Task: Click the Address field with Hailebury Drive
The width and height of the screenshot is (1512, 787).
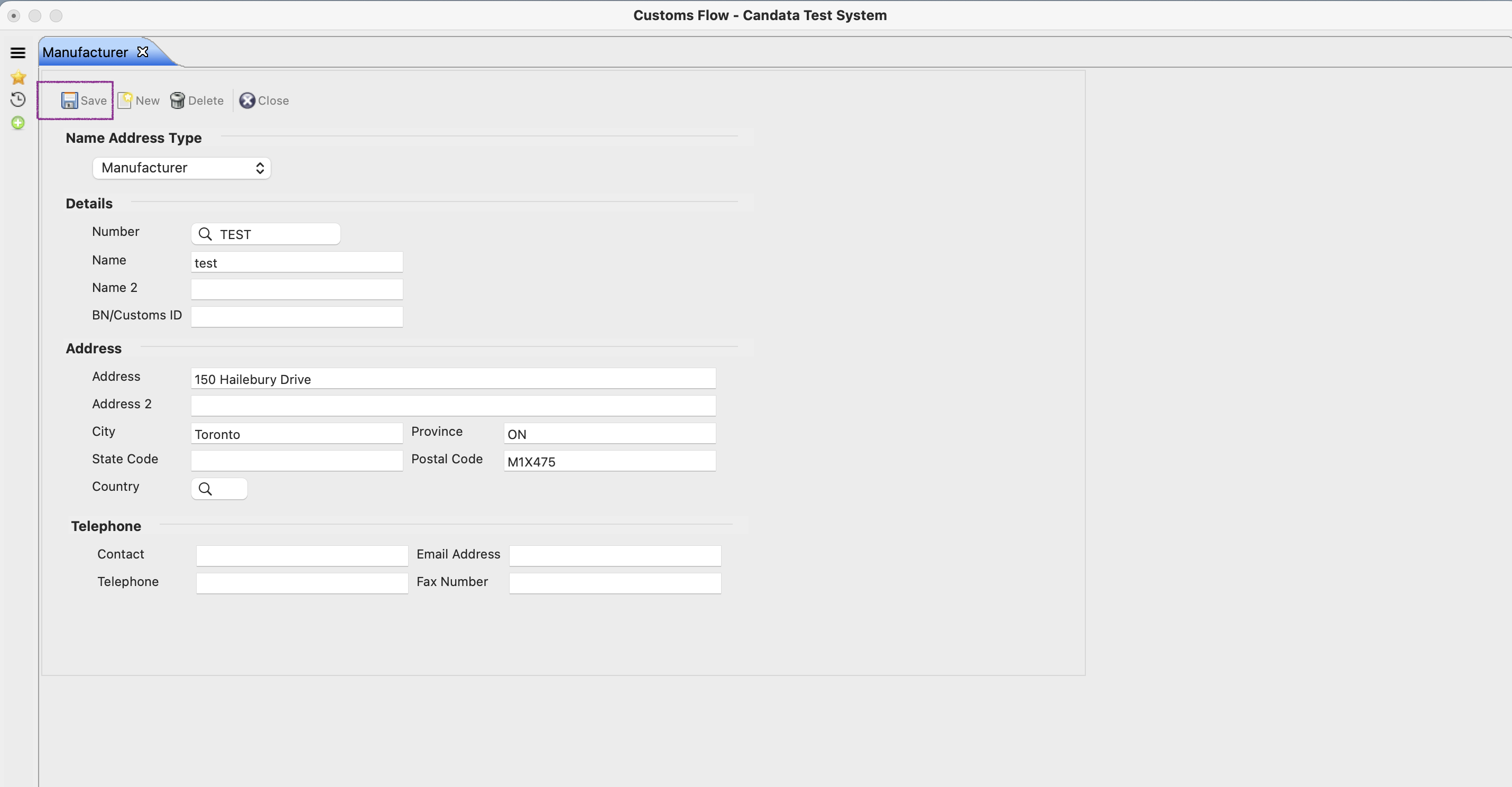Action: click(453, 378)
